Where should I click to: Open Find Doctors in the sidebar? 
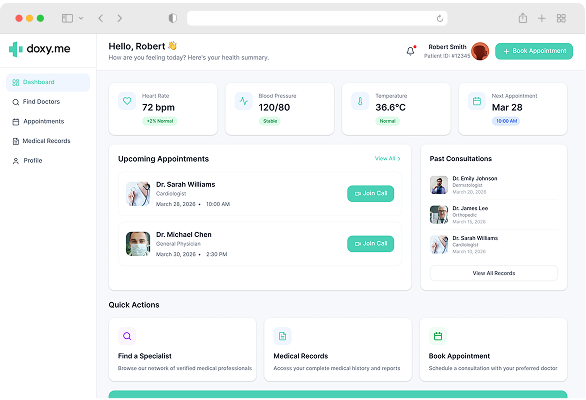[x=48, y=102]
